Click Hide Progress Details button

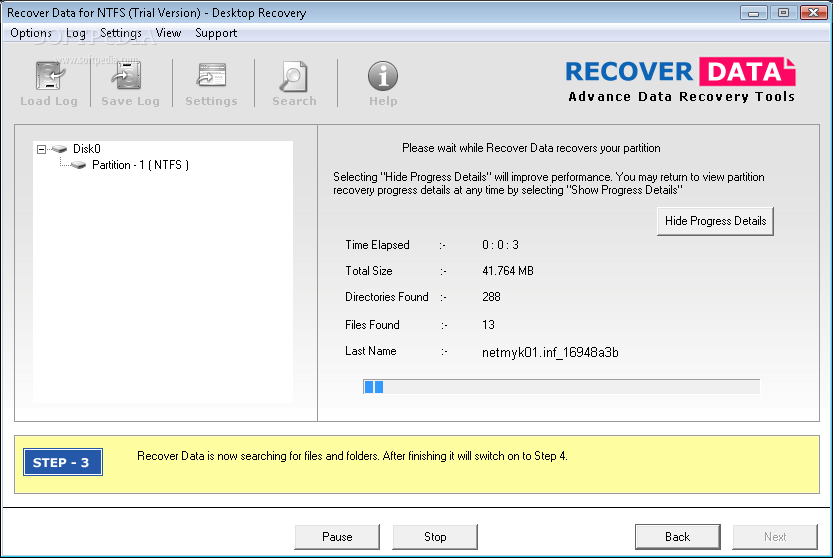point(715,221)
